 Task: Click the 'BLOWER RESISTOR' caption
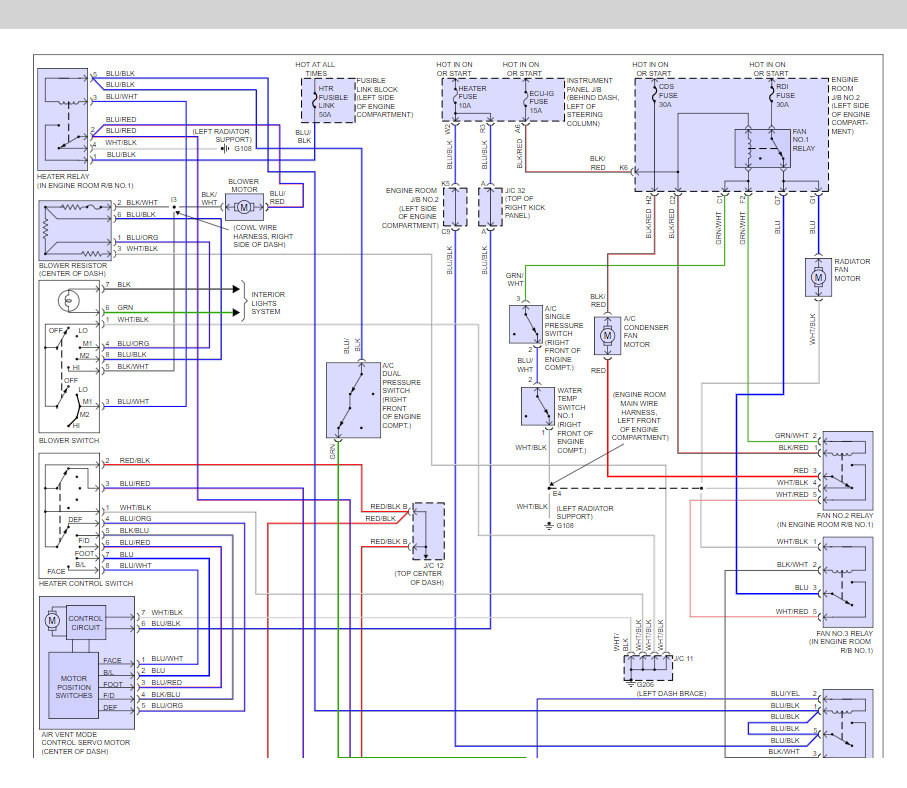(73, 266)
